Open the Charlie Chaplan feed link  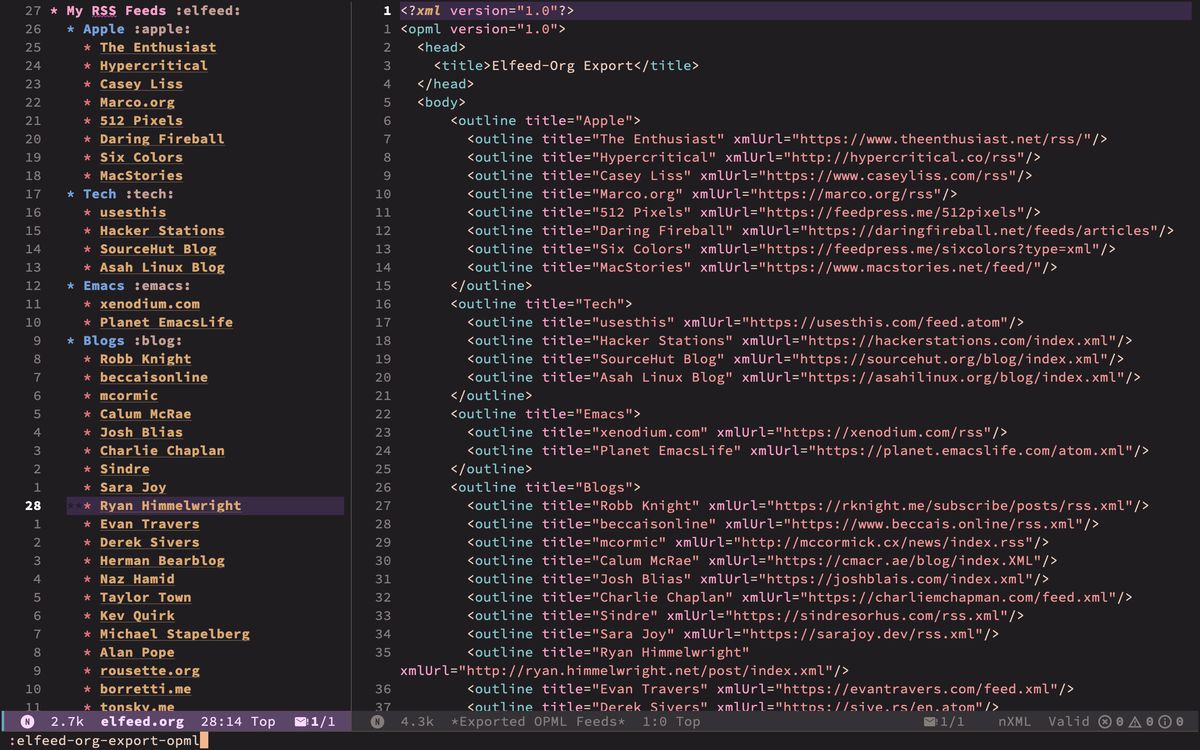(162, 451)
